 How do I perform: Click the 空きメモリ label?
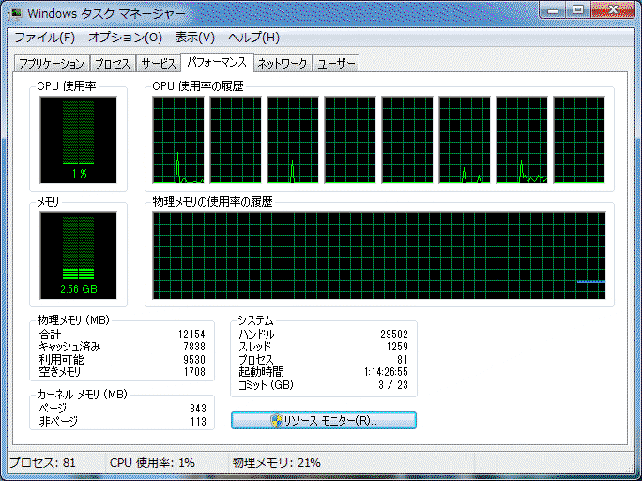[x=60, y=372]
